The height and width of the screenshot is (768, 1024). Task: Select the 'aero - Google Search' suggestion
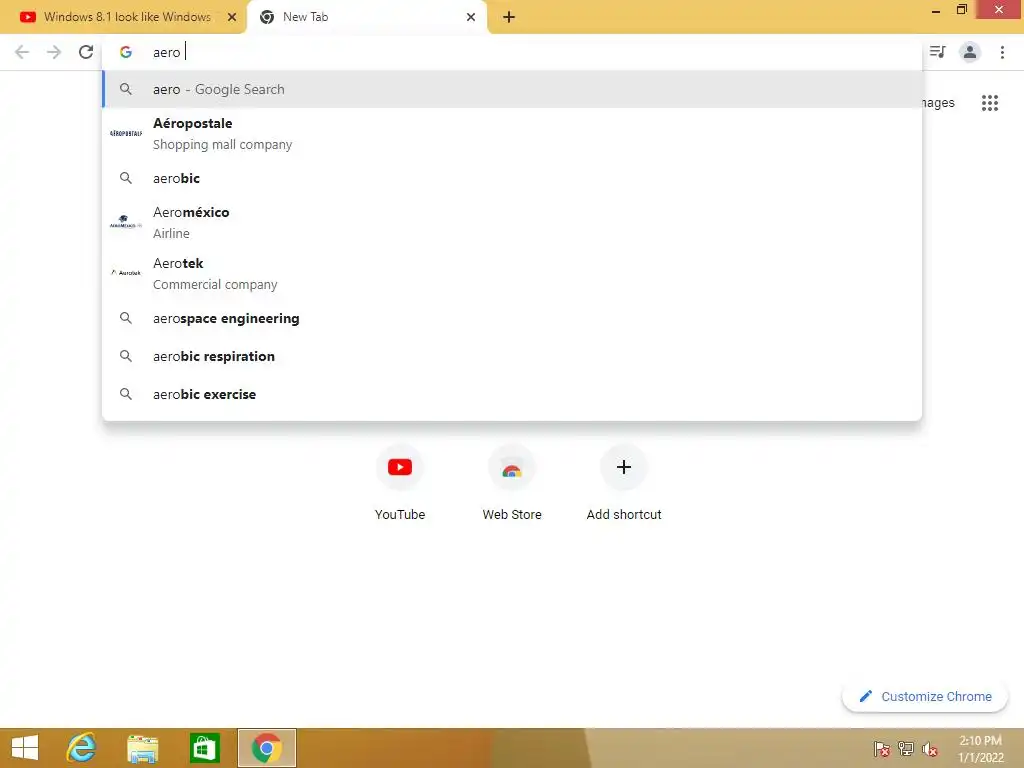[x=512, y=89]
